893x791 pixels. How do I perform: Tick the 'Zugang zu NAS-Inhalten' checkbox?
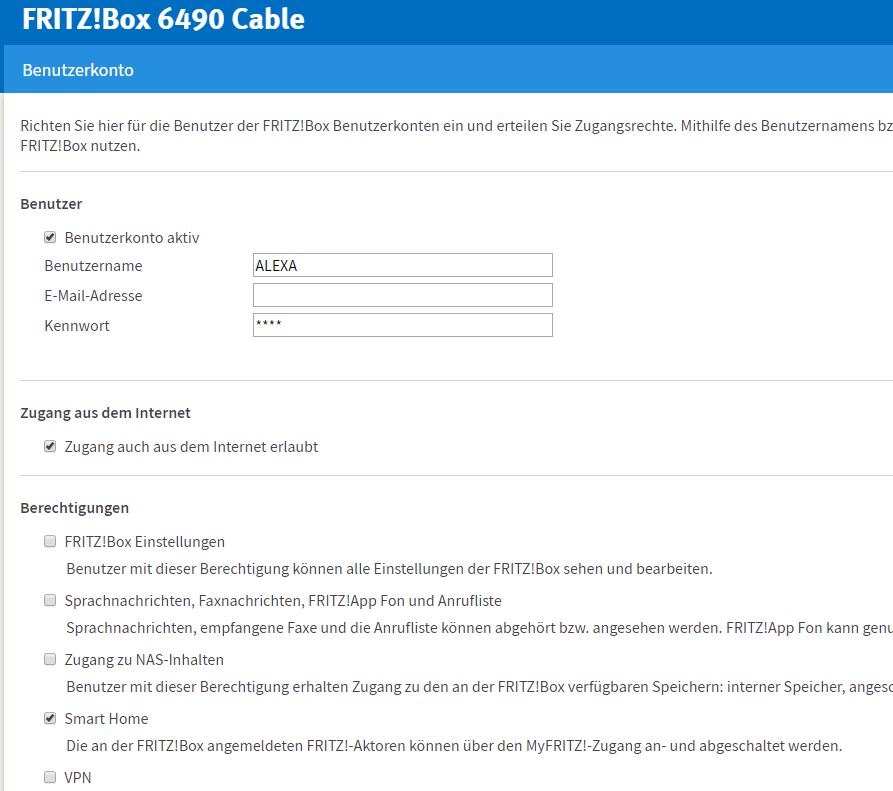[x=50, y=660]
